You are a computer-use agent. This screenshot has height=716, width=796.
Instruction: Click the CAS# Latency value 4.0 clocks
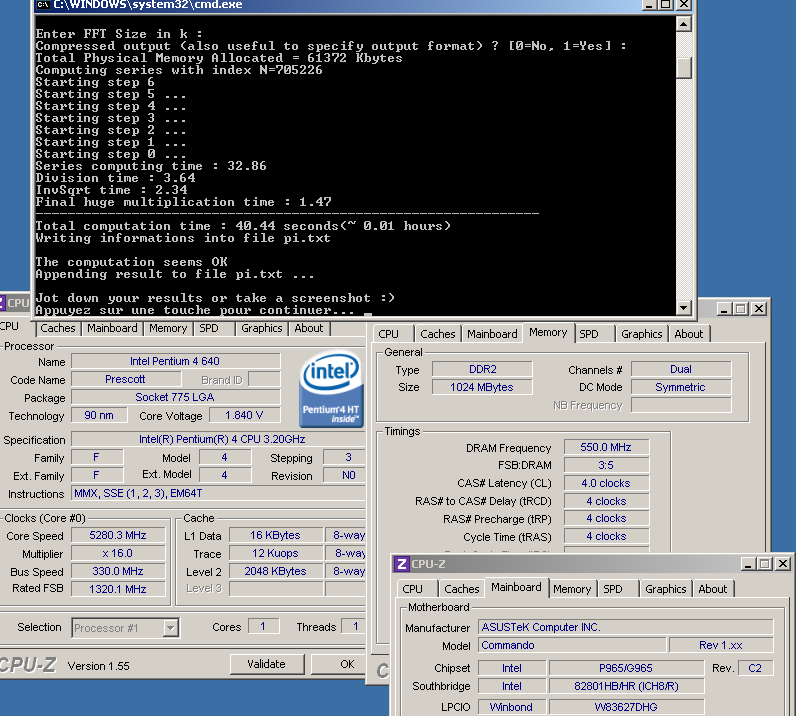[606, 483]
